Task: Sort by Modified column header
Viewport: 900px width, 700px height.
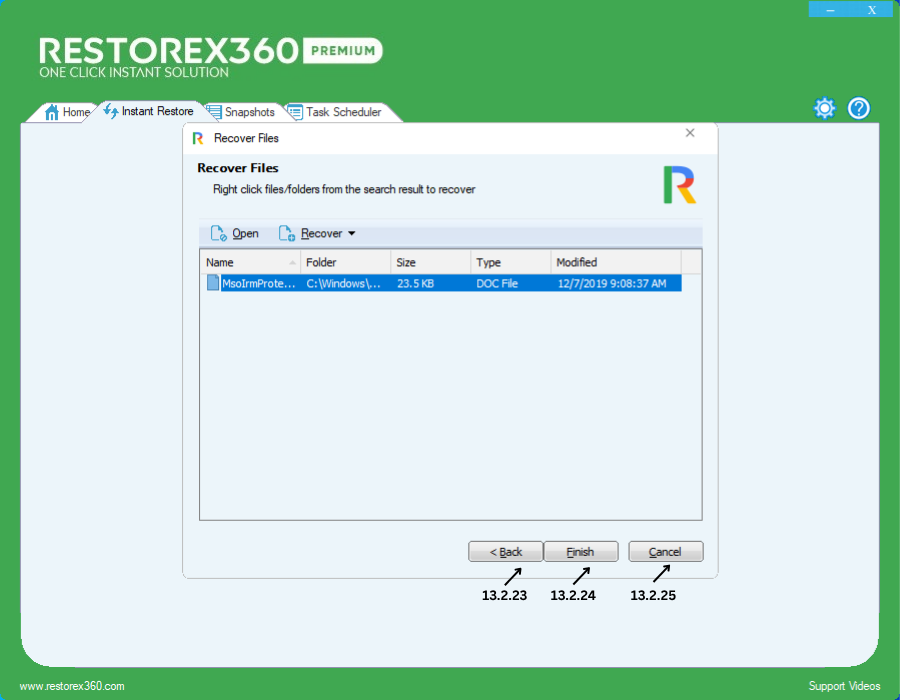Action: (615, 262)
